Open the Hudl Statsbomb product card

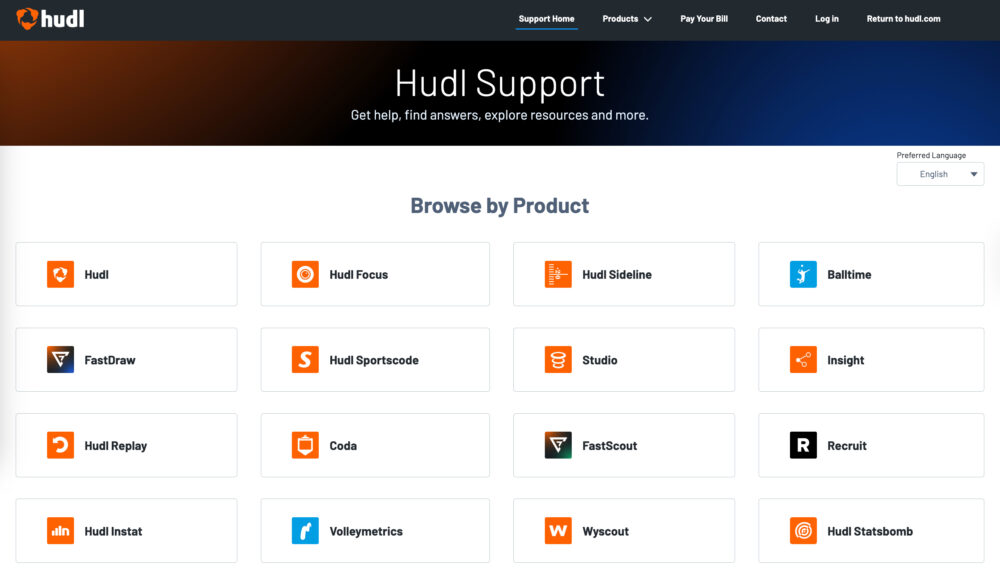tap(870, 531)
